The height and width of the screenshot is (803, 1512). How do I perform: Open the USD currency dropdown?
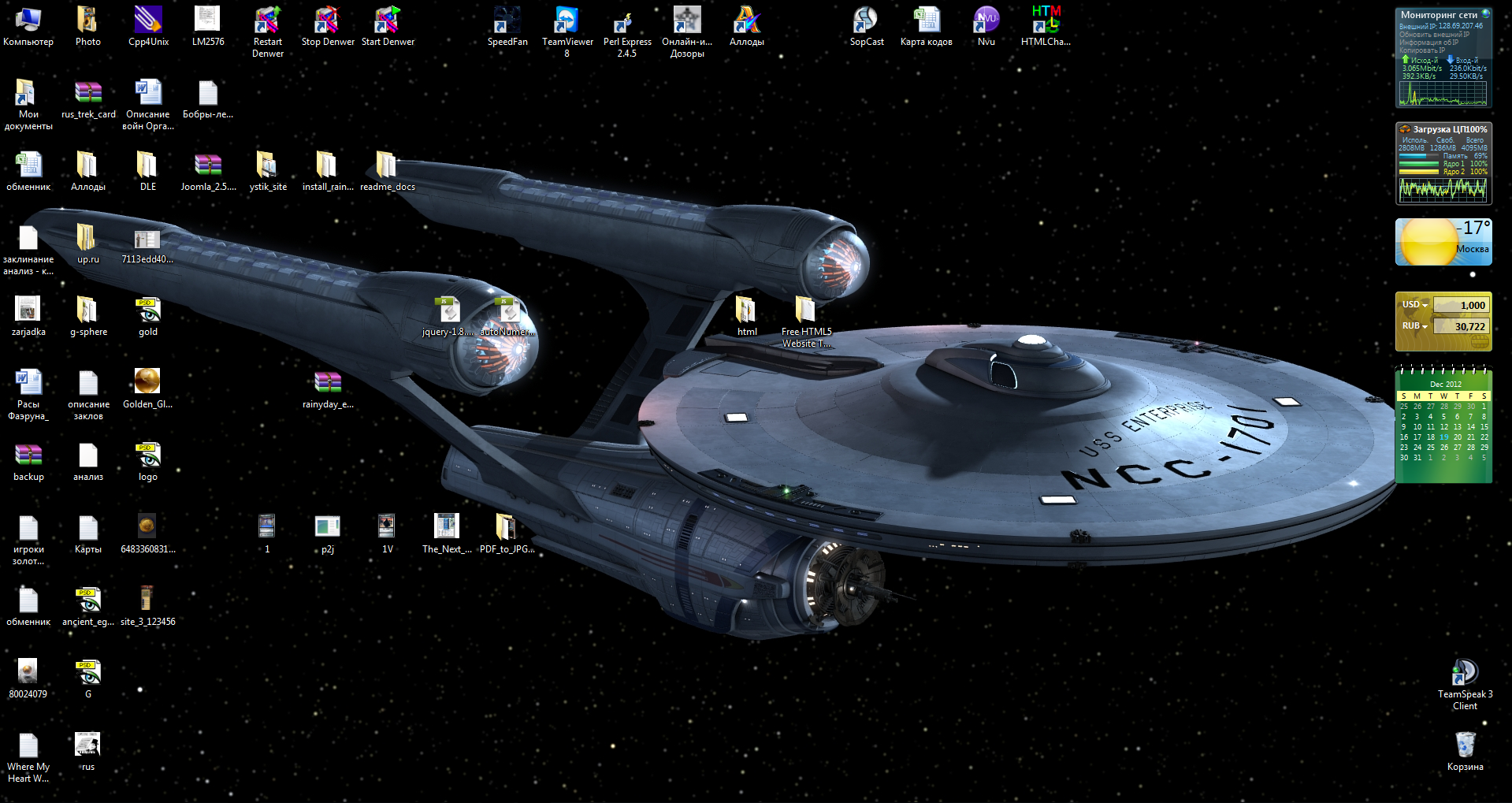[1415, 304]
